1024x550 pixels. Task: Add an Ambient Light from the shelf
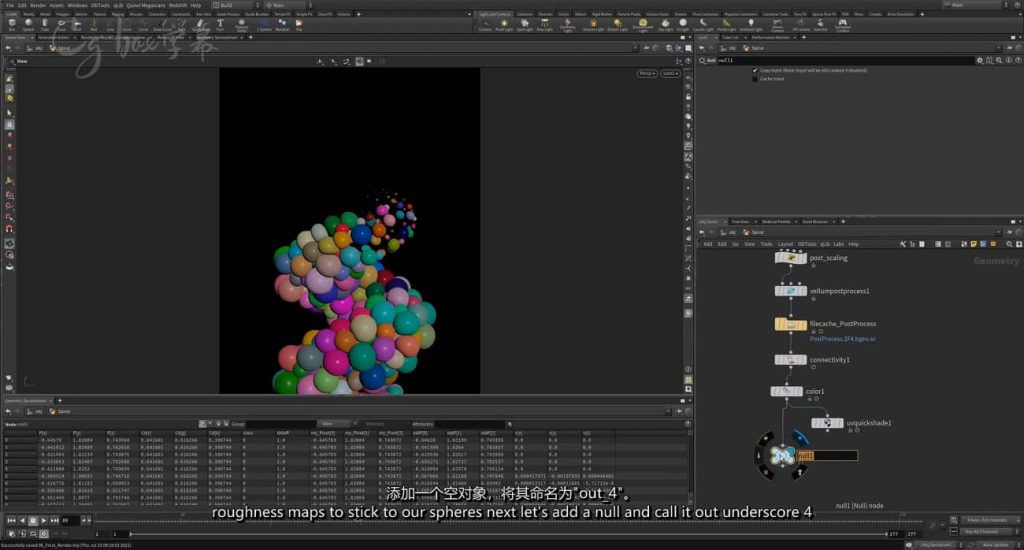pos(750,25)
